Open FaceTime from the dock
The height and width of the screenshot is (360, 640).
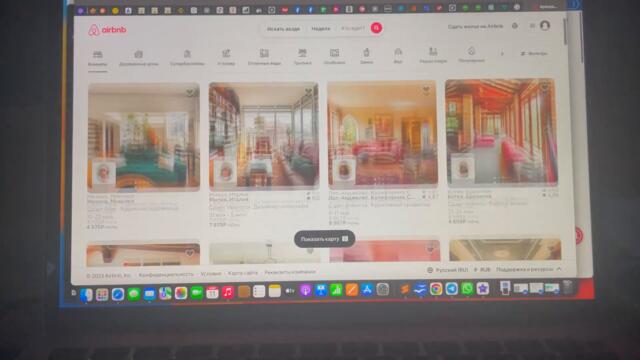(x=196, y=293)
